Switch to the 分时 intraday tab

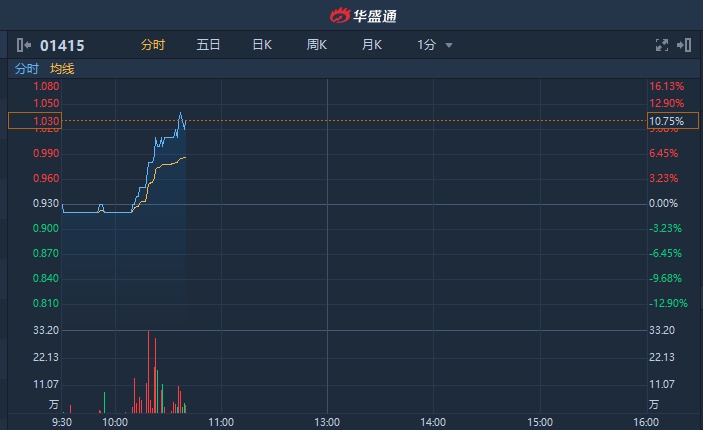152,45
